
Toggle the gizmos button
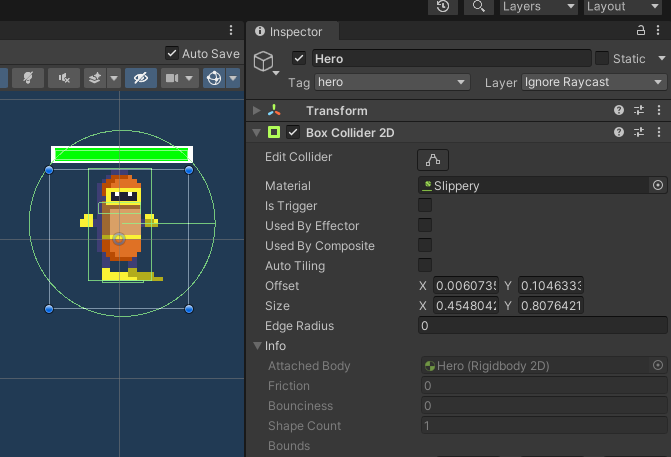pos(214,78)
